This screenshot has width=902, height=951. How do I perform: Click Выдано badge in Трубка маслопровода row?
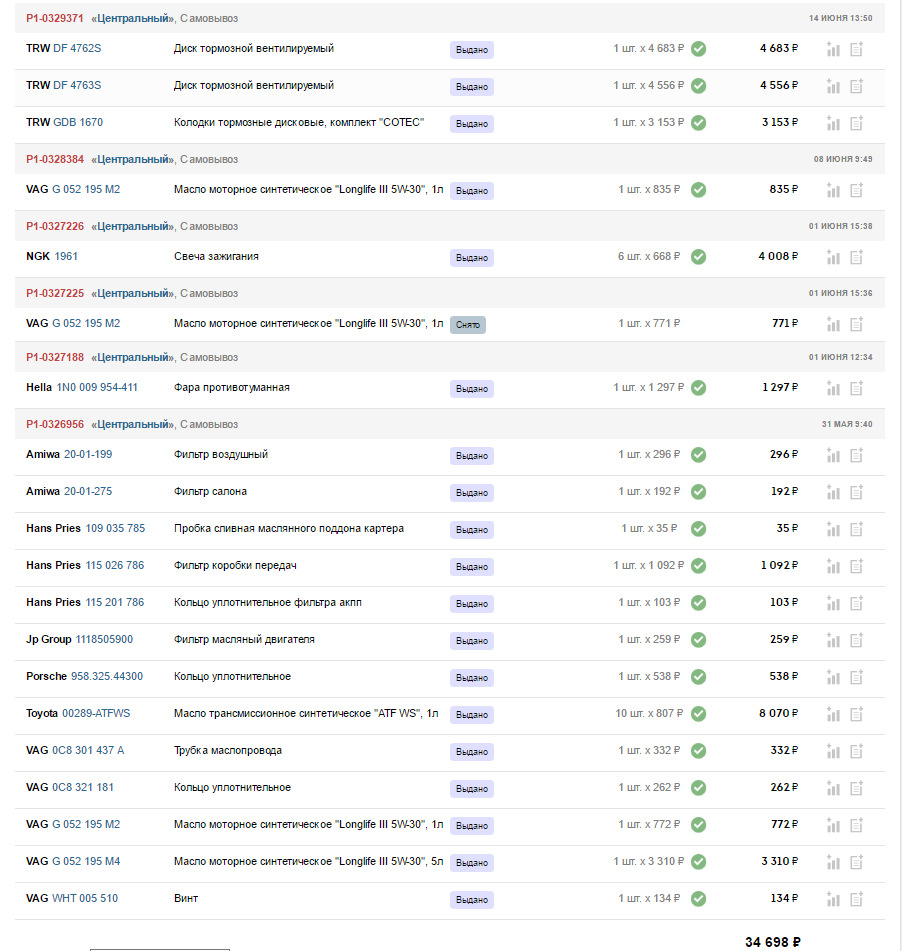click(472, 752)
